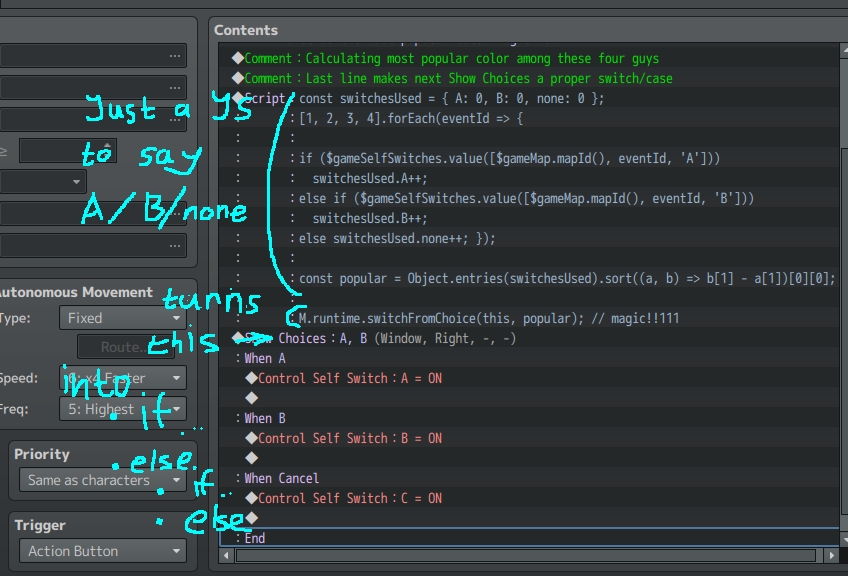Screen dimensions: 848x576
Task: Select the first green Comment line diamond
Action: click(x=237, y=58)
